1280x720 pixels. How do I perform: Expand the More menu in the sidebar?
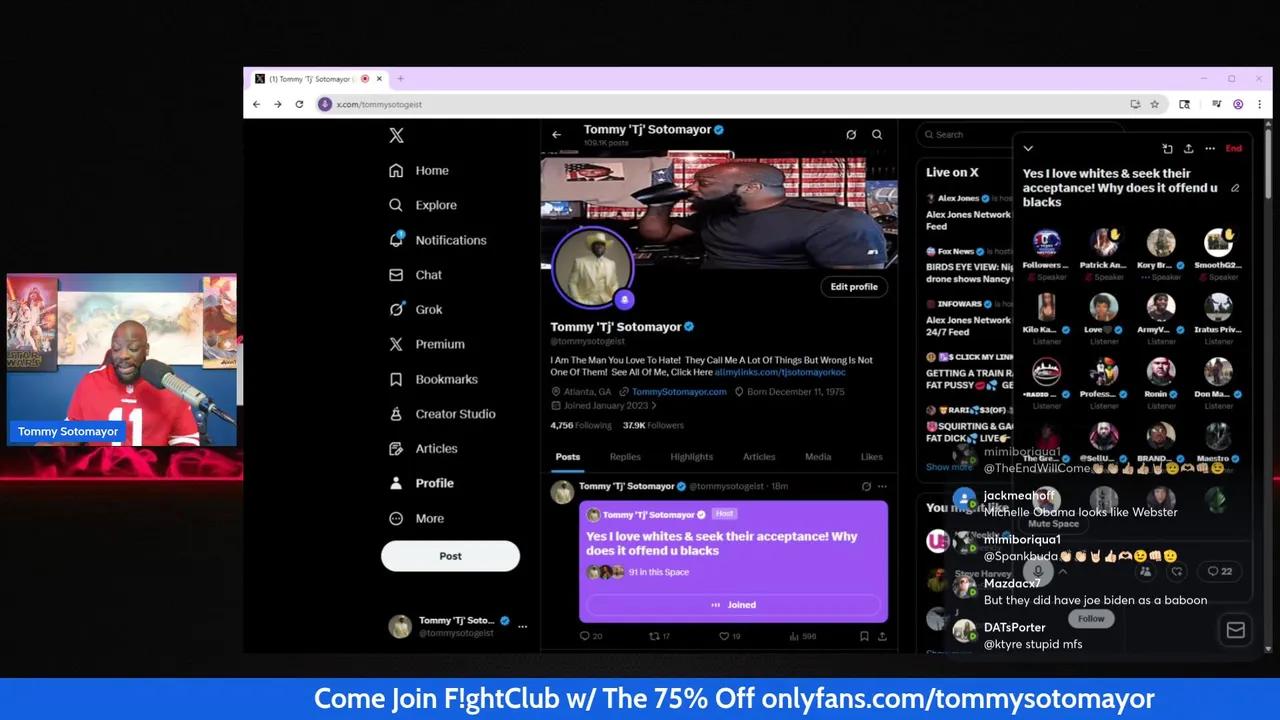click(x=417, y=518)
